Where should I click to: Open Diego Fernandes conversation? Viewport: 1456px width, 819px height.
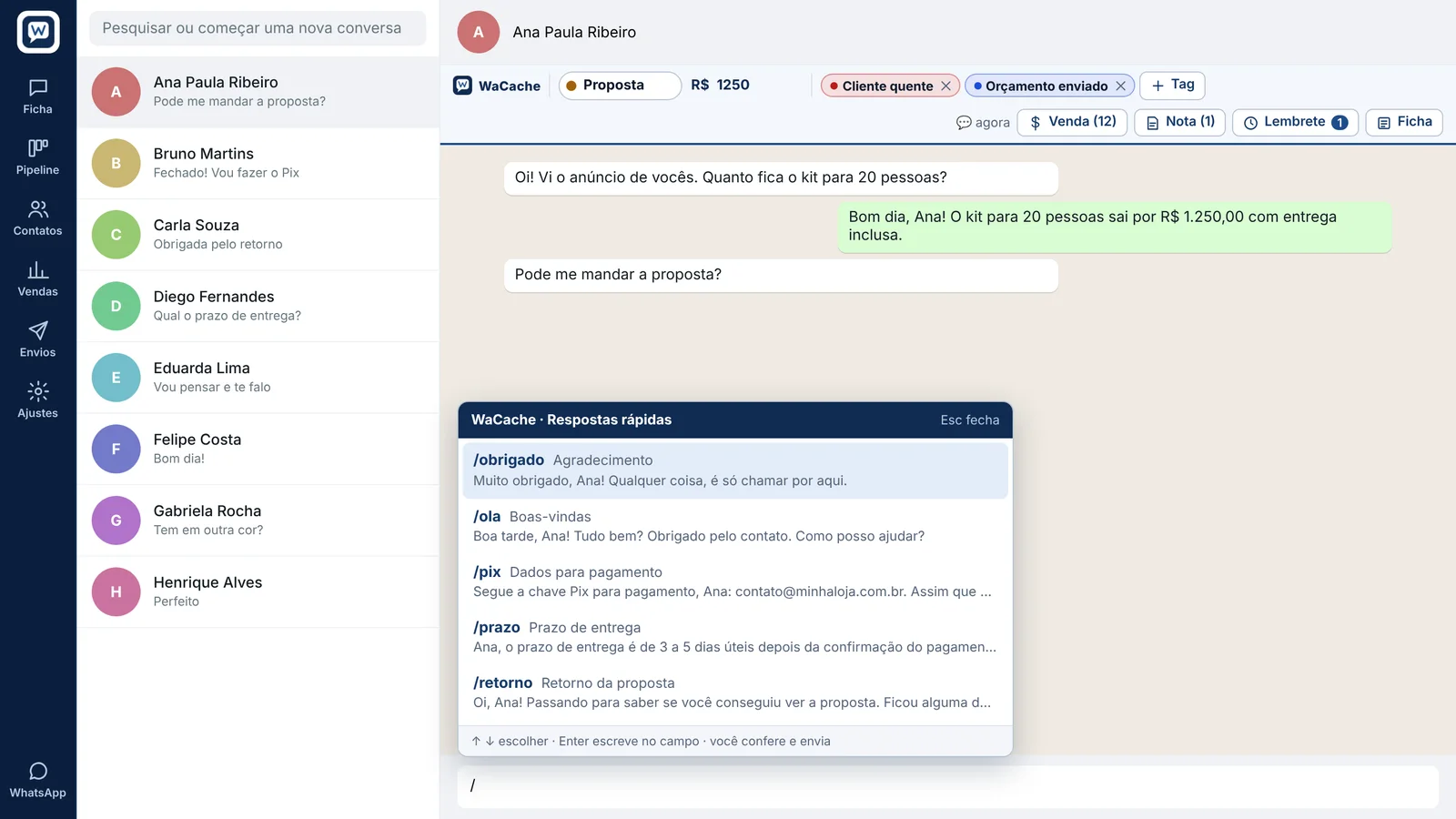click(x=258, y=306)
